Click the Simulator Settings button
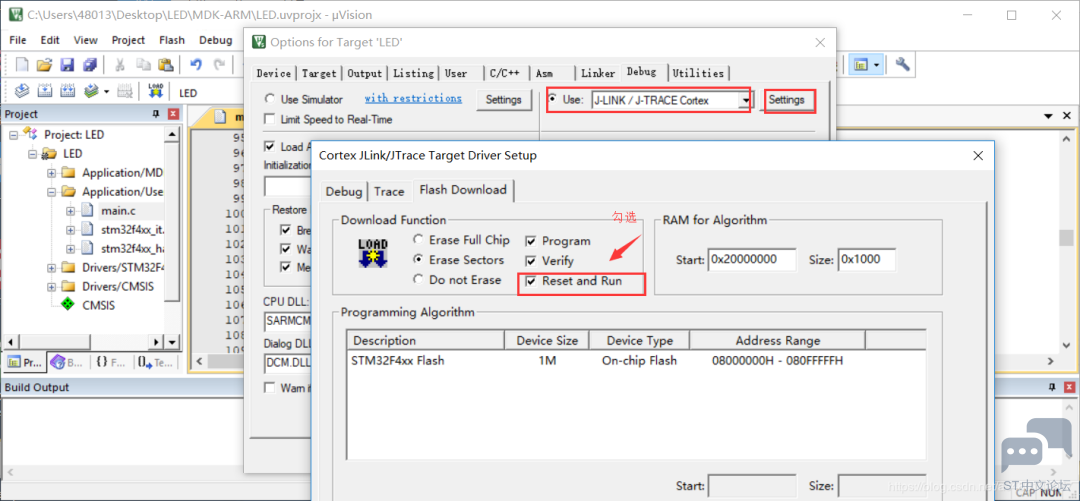Image resolution: width=1080 pixels, height=501 pixels. tap(503, 100)
